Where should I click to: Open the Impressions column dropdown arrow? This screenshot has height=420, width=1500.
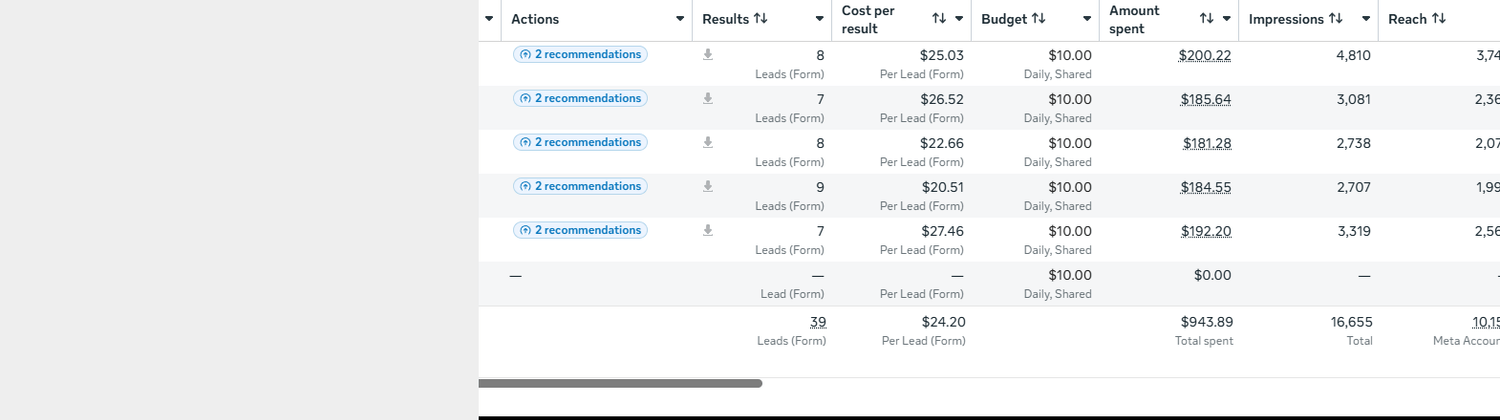1366,19
